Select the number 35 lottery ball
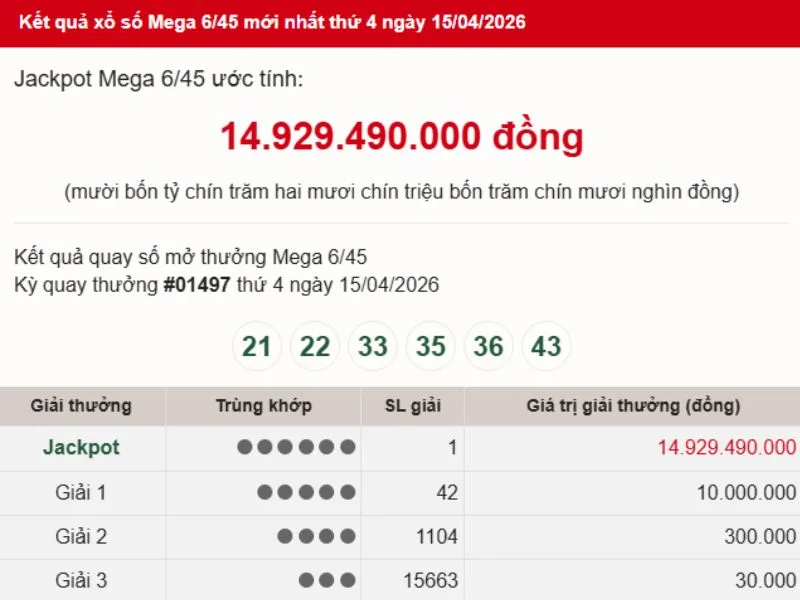Viewport: 800px width, 600px height. pos(431,347)
